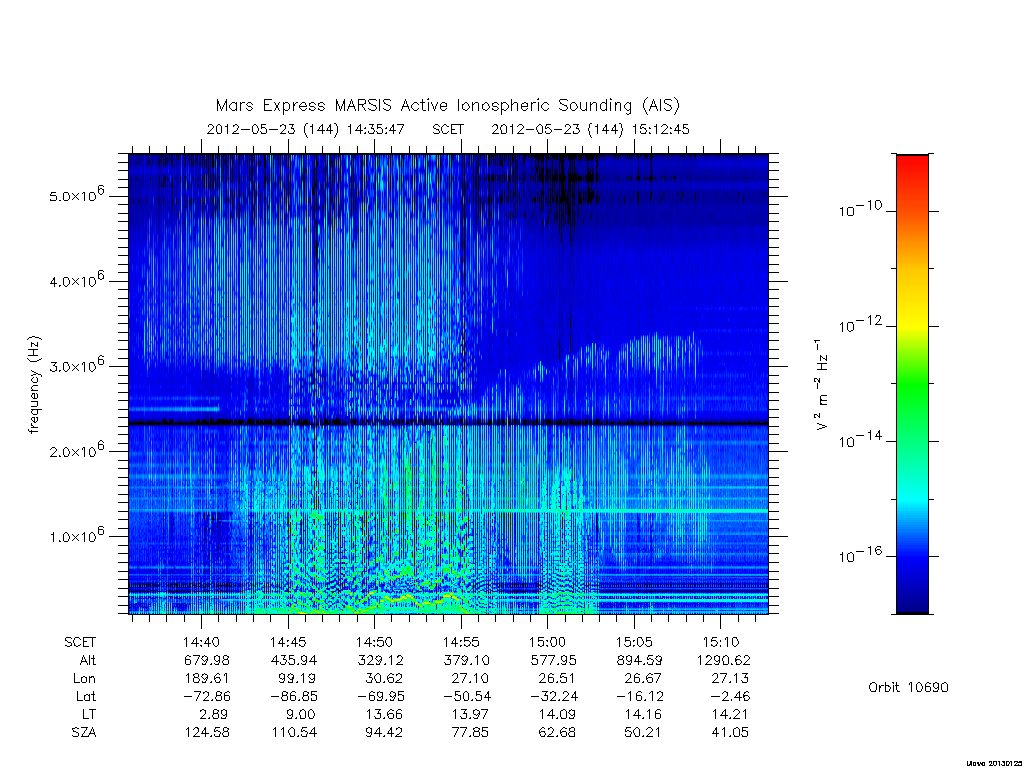Click the 'Alt' row label

pyautogui.click(x=87, y=660)
